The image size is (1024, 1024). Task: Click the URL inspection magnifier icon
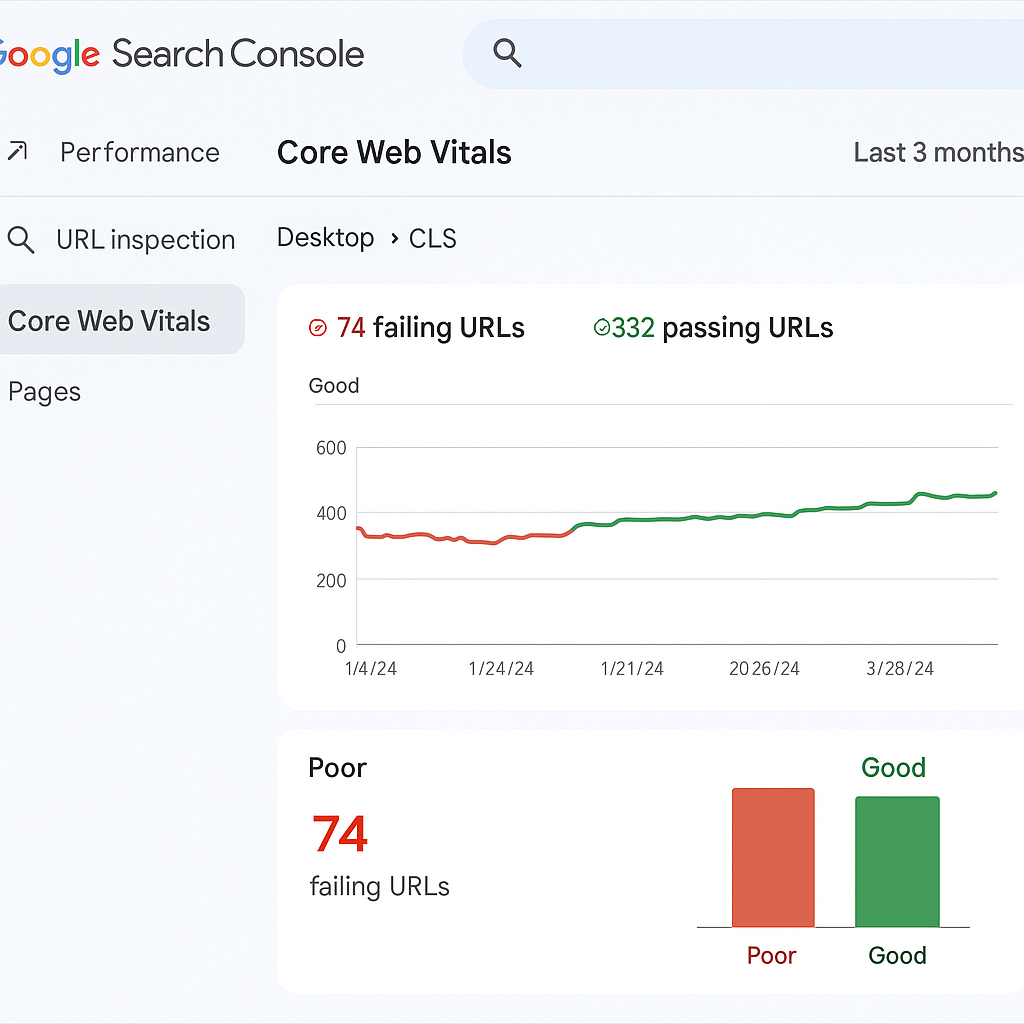click(x=21, y=240)
